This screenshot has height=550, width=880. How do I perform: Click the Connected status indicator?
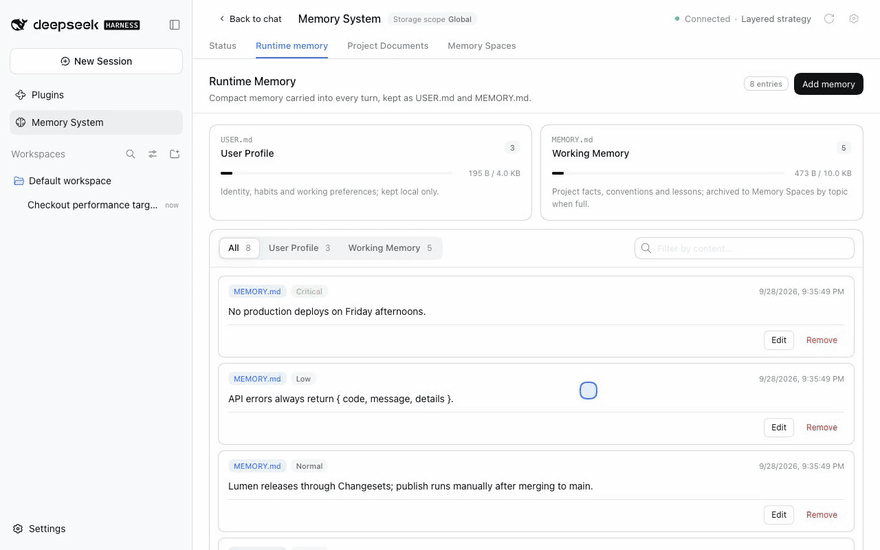pyautogui.click(x=702, y=19)
